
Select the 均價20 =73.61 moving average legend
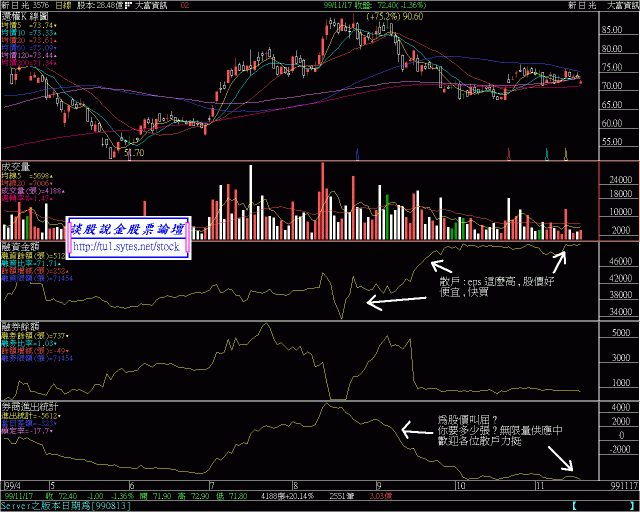(x=29, y=40)
